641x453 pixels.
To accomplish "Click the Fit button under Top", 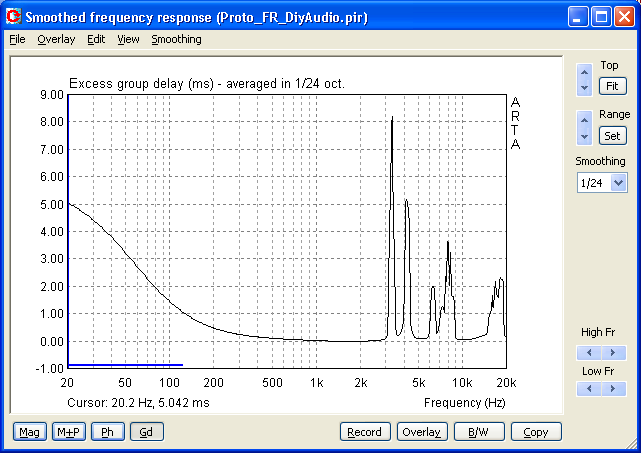I will 612,86.
